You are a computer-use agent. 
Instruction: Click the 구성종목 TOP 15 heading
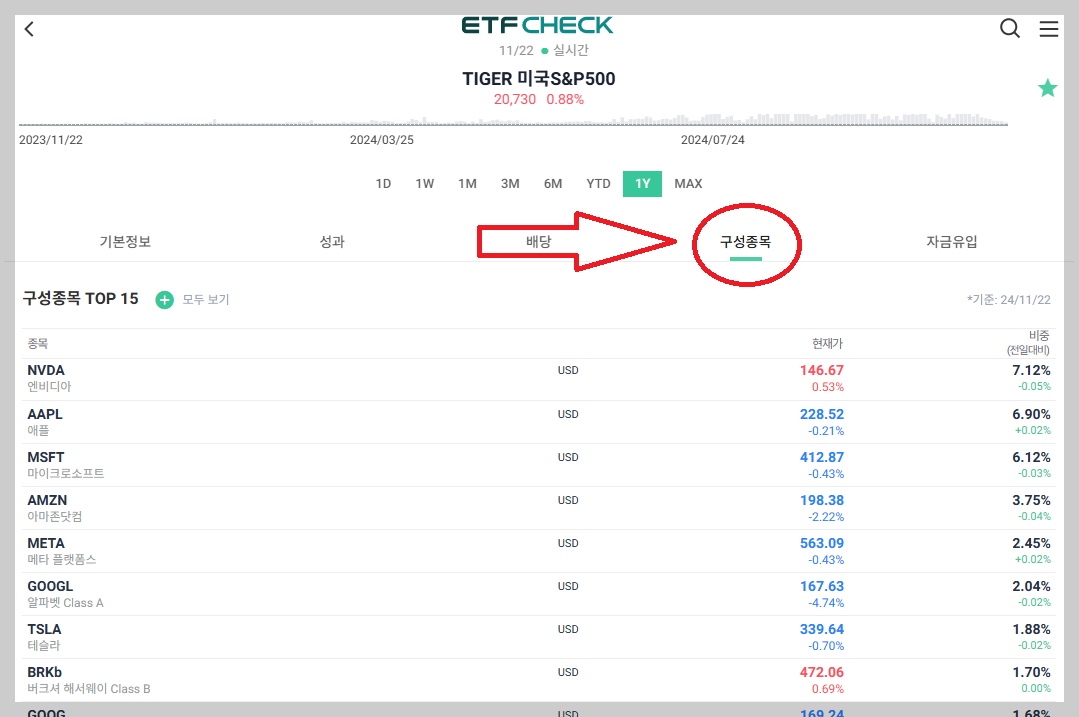pyautogui.click(x=81, y=299)
